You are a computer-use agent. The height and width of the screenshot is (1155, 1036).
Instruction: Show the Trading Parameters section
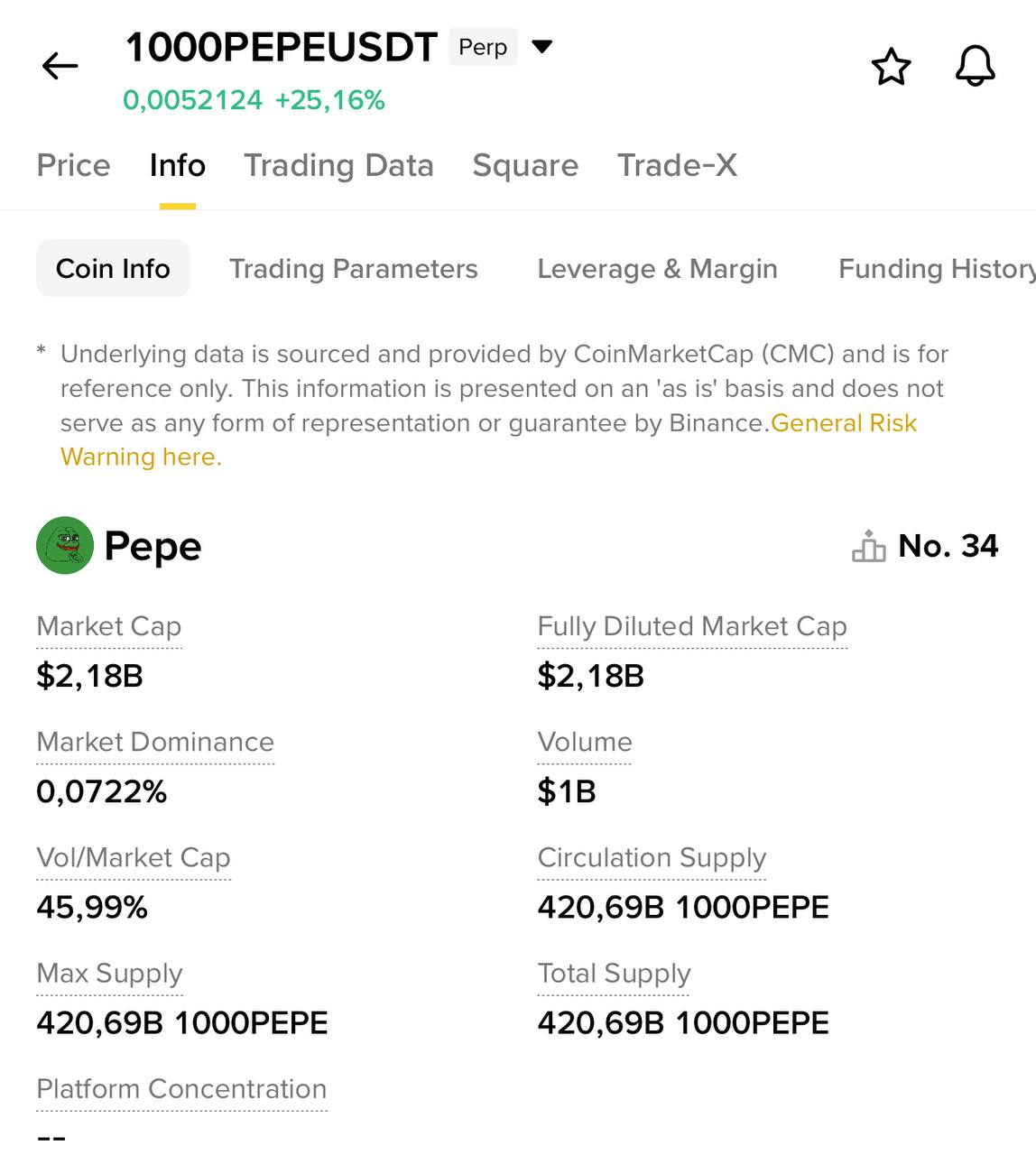(353, 268)
